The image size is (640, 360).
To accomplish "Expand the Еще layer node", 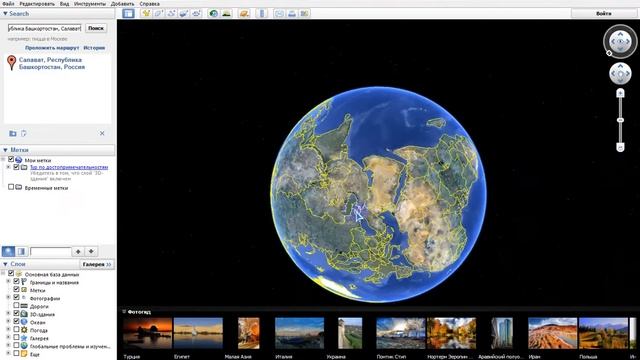I will (8, 353).
